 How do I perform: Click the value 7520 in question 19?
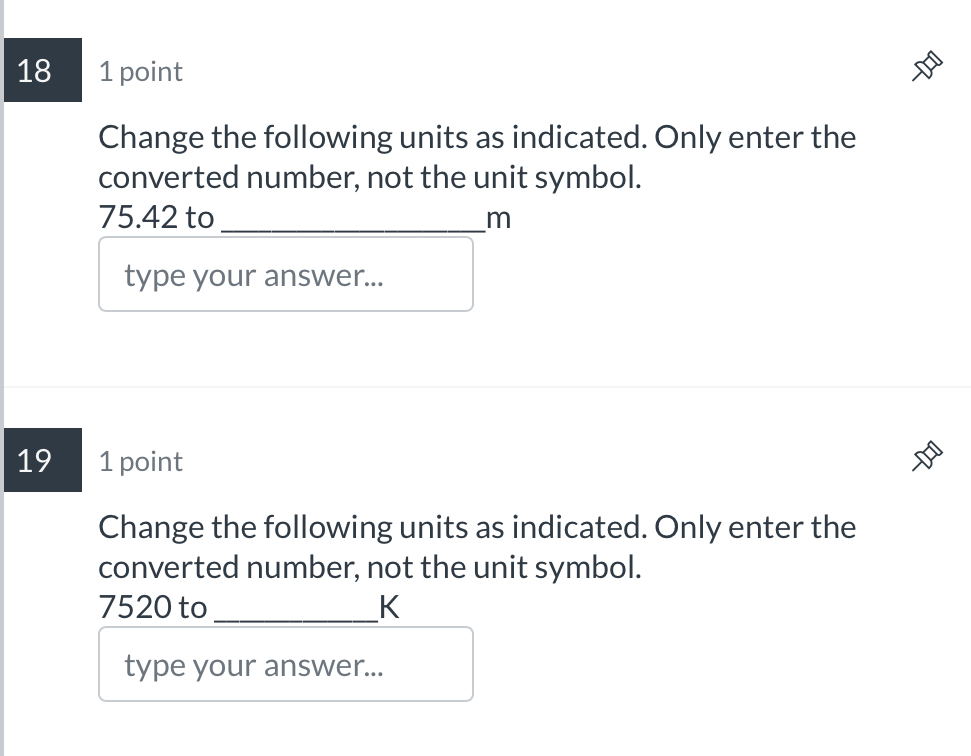click(135, 607)
